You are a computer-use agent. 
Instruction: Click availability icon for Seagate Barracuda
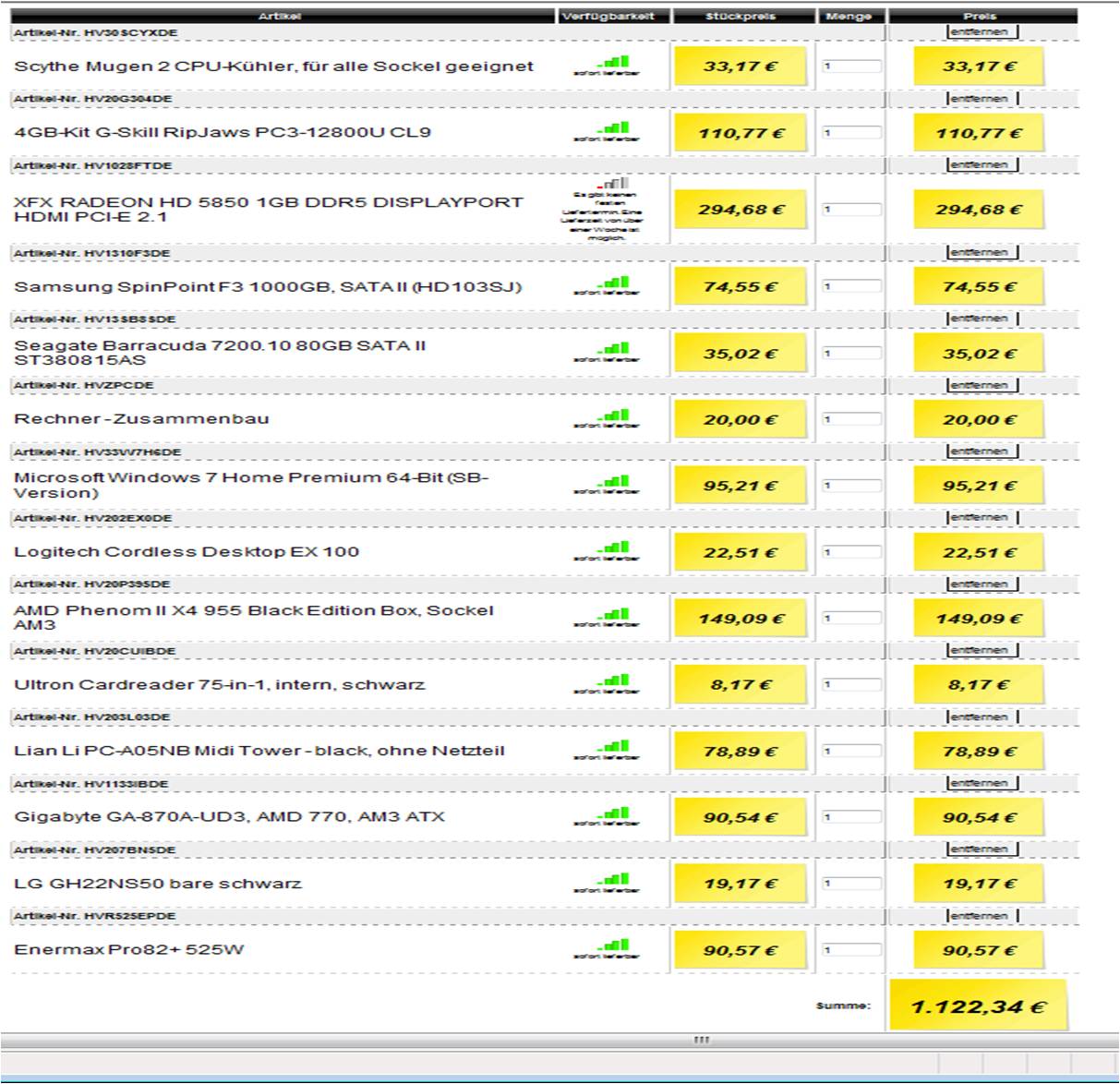pyautogui.click(x=613, y=349)
